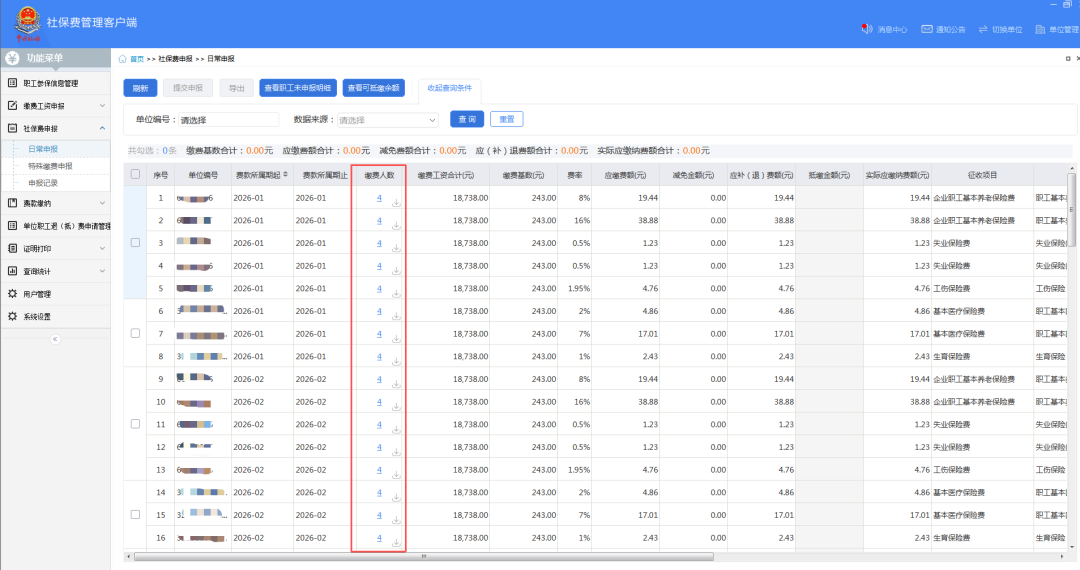Viewport: 1080px width, 570px height.
Task: Click the download icon in row 4
Action: click(x=397, y=271)
